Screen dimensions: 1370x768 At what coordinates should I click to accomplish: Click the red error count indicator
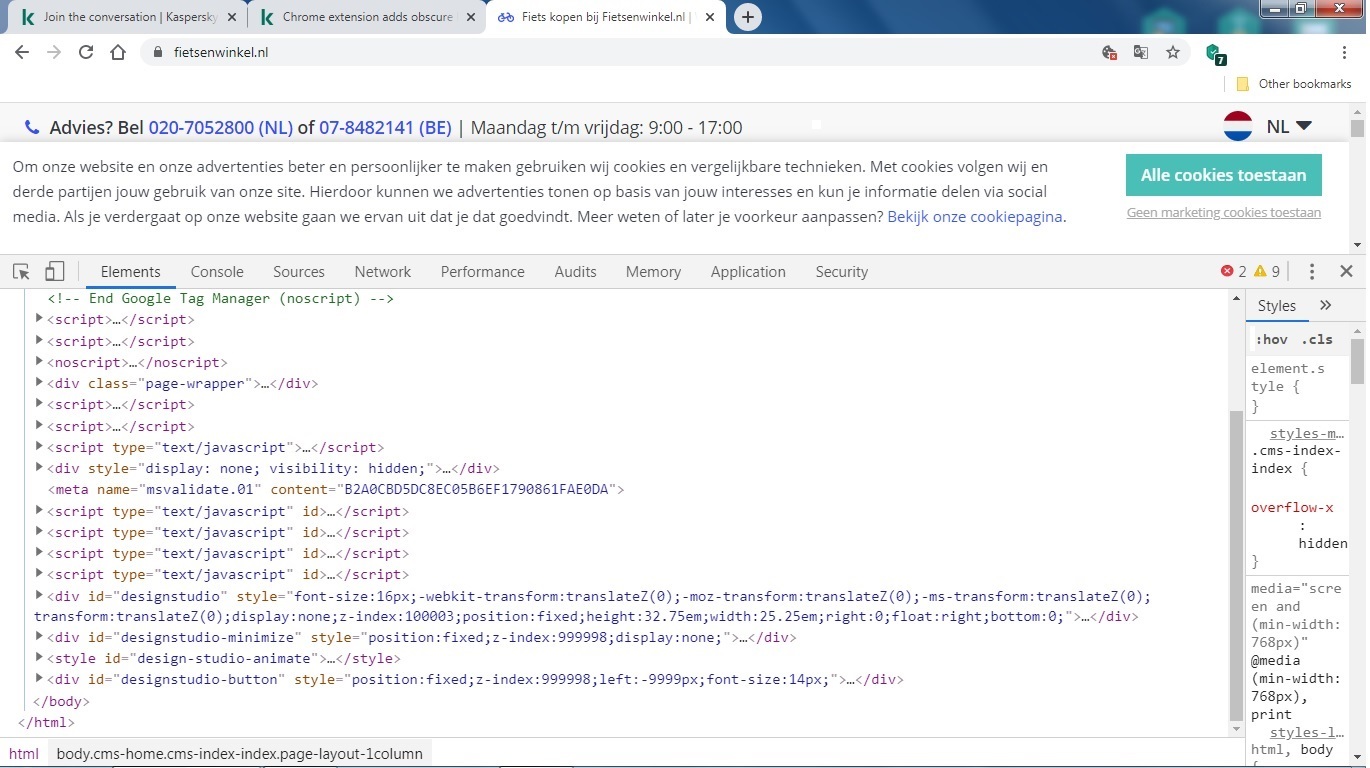click(1234, 271)
